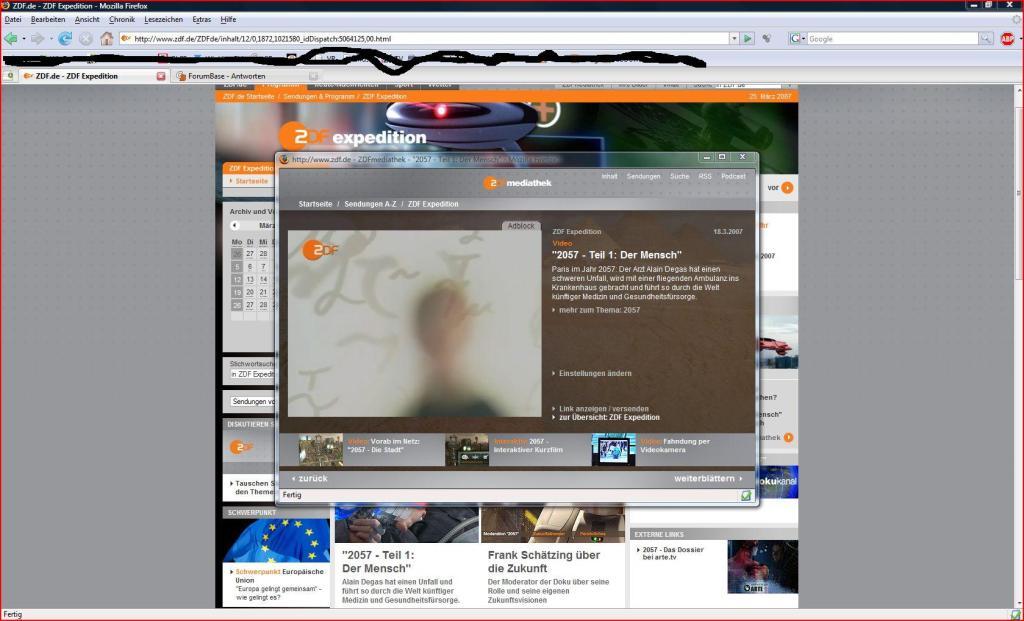This screenshot has height=621, width=1024.
Task: Click 'RSS' in mediathek top navigation
Action: point(705,176)
